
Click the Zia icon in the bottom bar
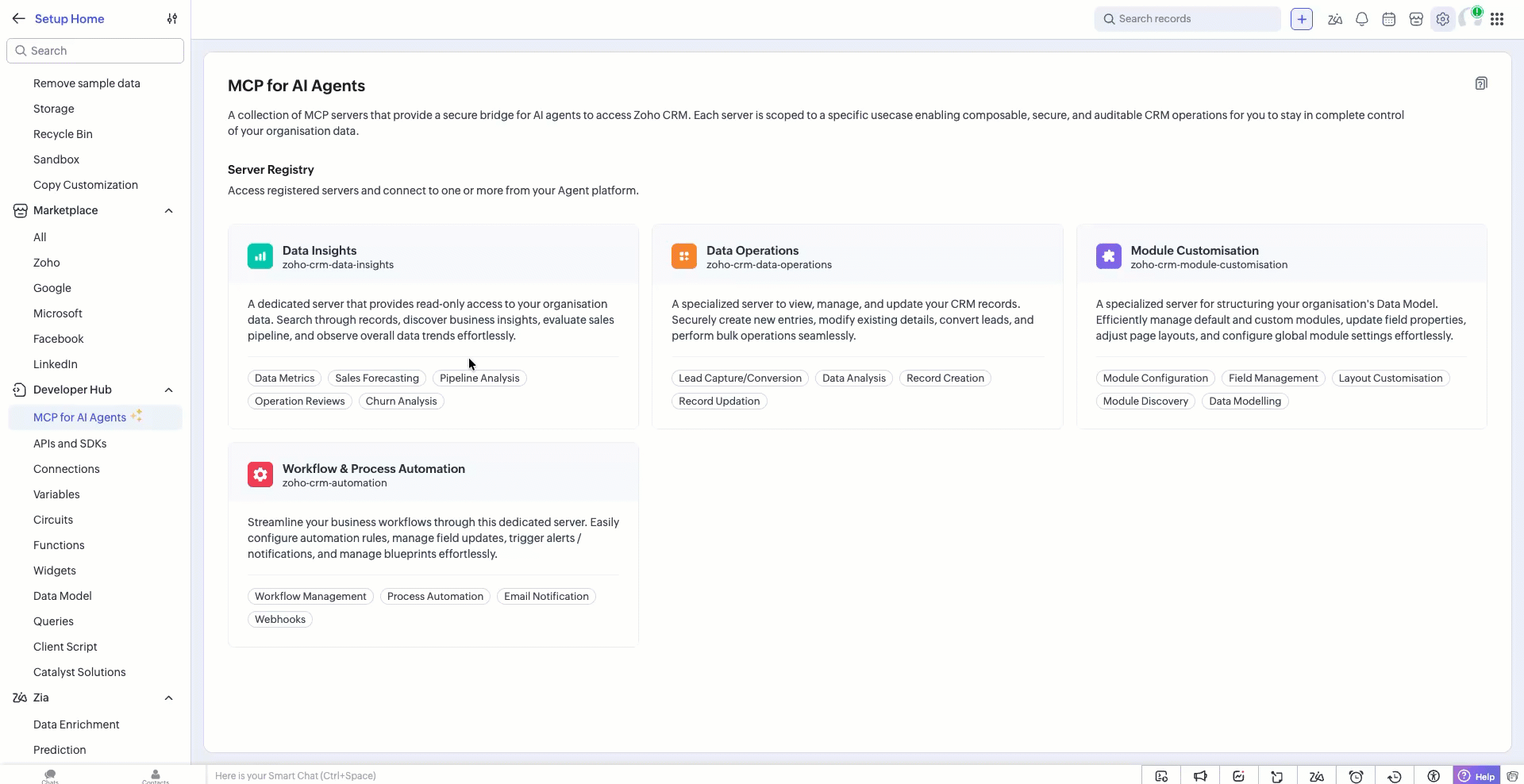(x=1317, y=776)
